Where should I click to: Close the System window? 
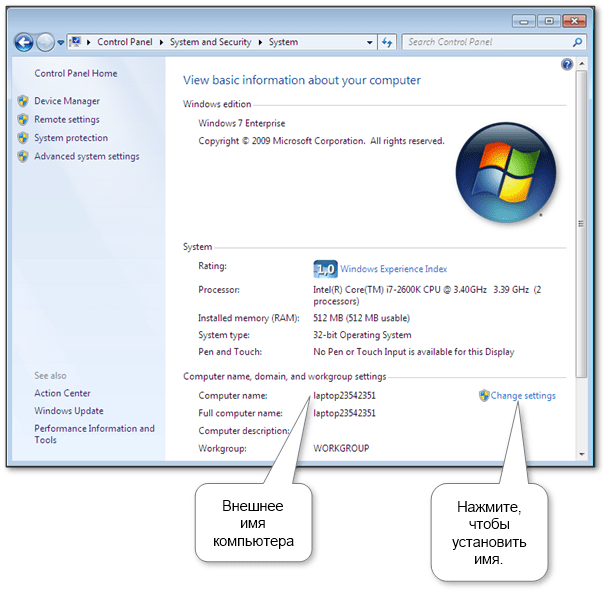[x=574, y=21]
